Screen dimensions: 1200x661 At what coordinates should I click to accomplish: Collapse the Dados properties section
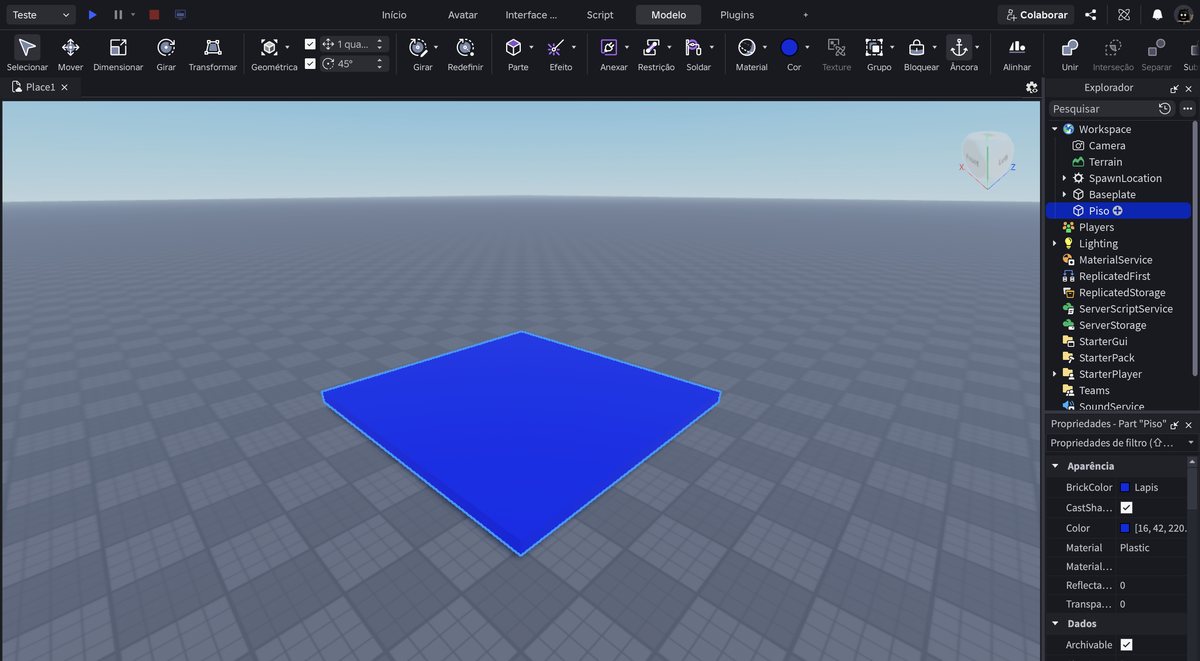(x=1055, y=624)
